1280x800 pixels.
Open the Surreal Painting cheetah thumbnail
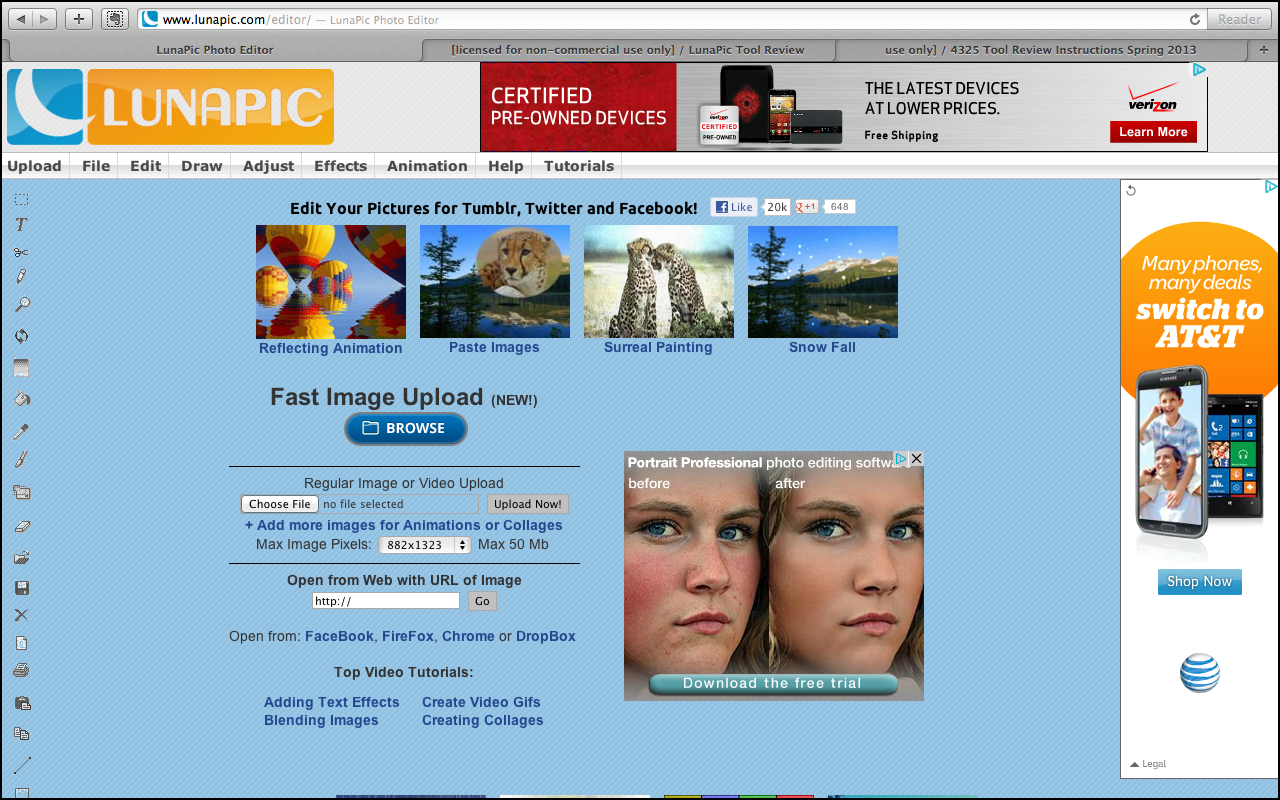point(659,282)
